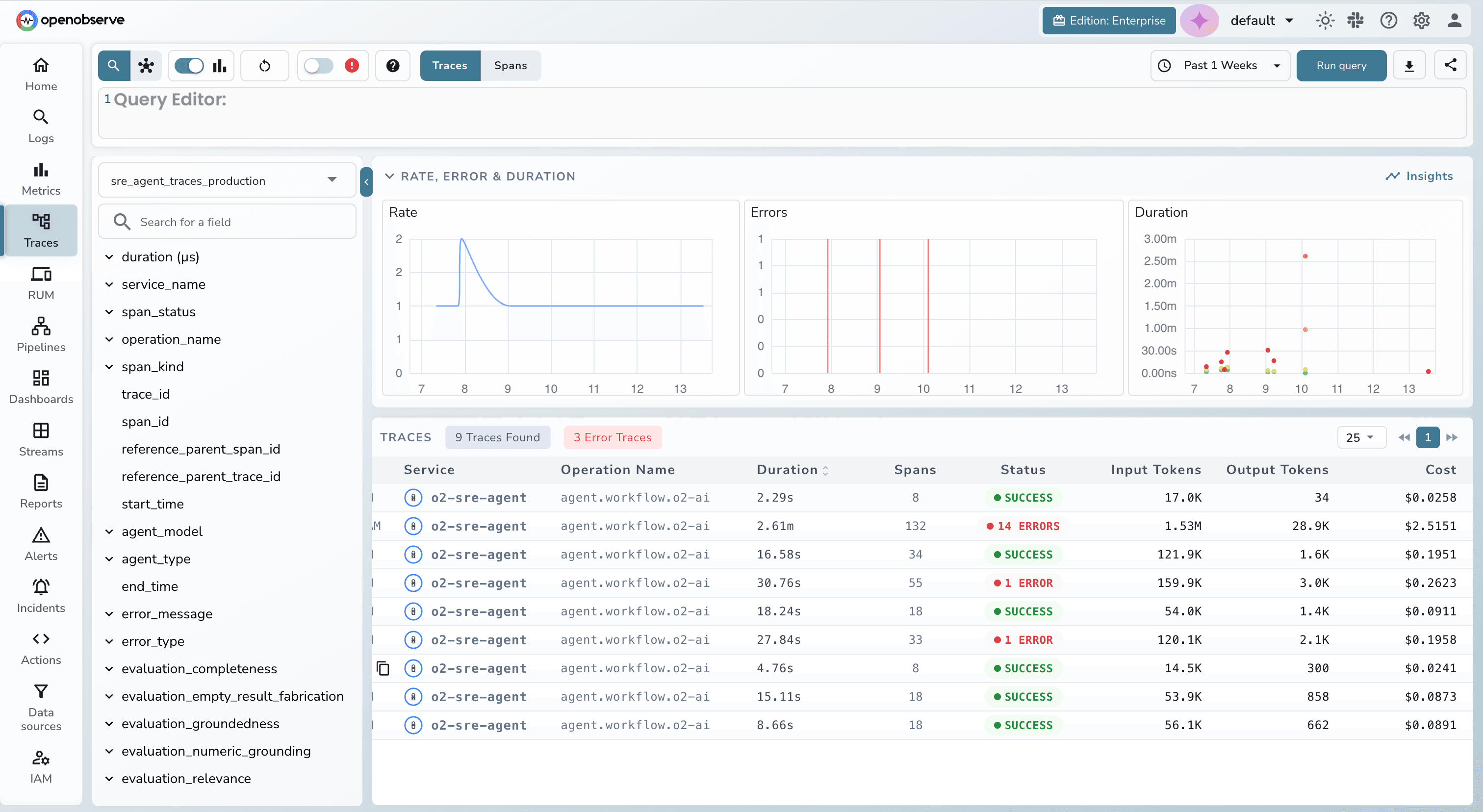Open the Traces section in the sidebar

(x=40, y=230)
